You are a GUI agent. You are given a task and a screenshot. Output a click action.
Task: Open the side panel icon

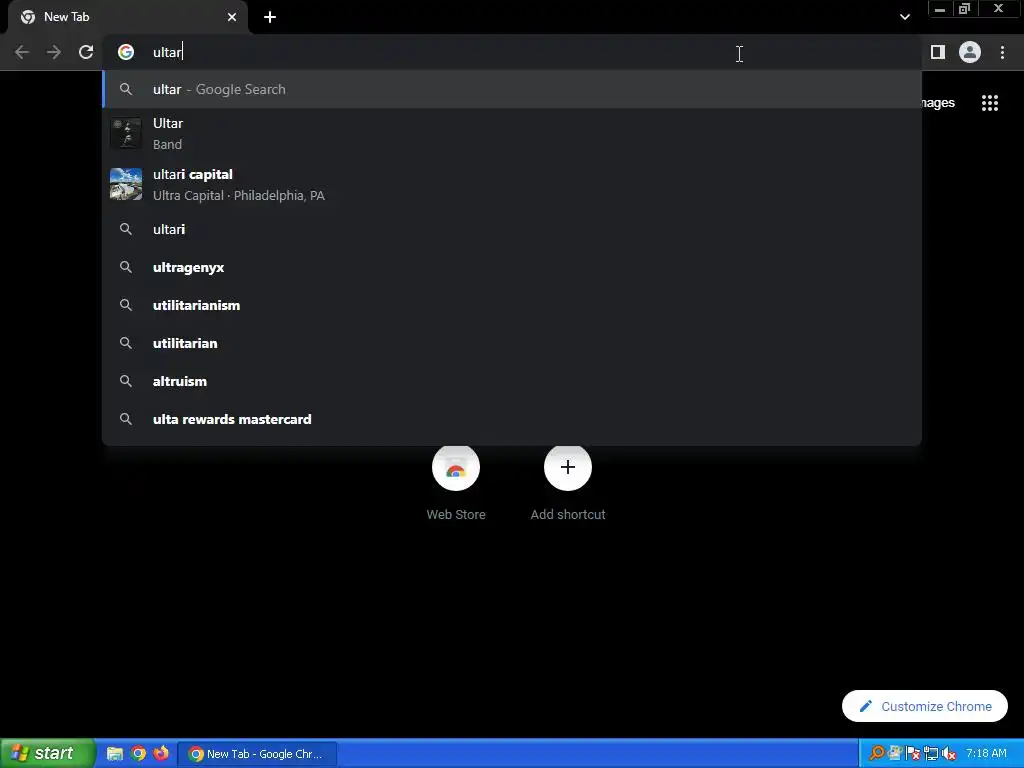(x=938, y=52)
